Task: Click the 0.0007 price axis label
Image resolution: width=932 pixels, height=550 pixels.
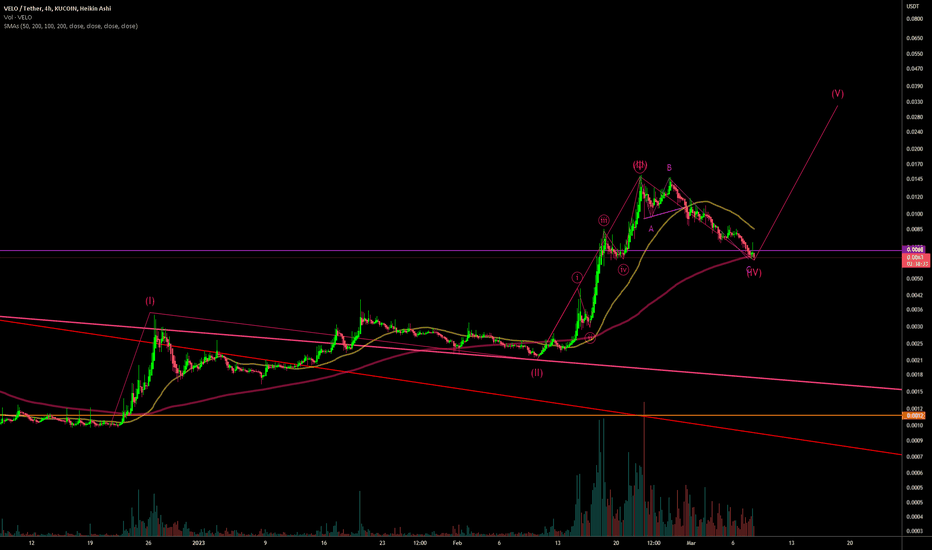Action: point(914,457)
